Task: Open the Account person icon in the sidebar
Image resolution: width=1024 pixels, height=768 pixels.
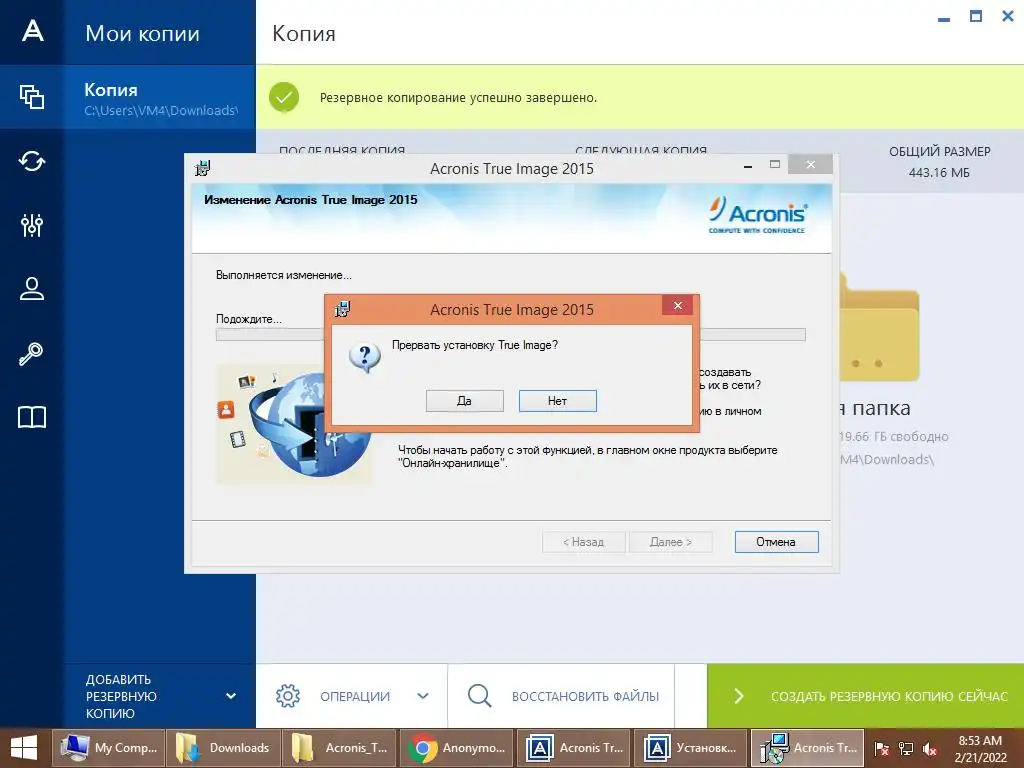Action: coord(32,289)
